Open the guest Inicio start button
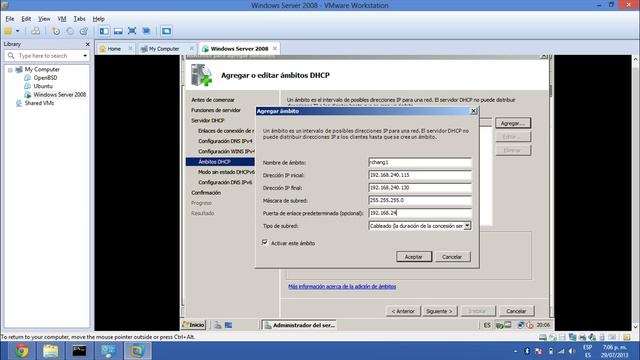The width and height of the screenshot is (640, 360). pyautogui.click(x=193, y=325)
